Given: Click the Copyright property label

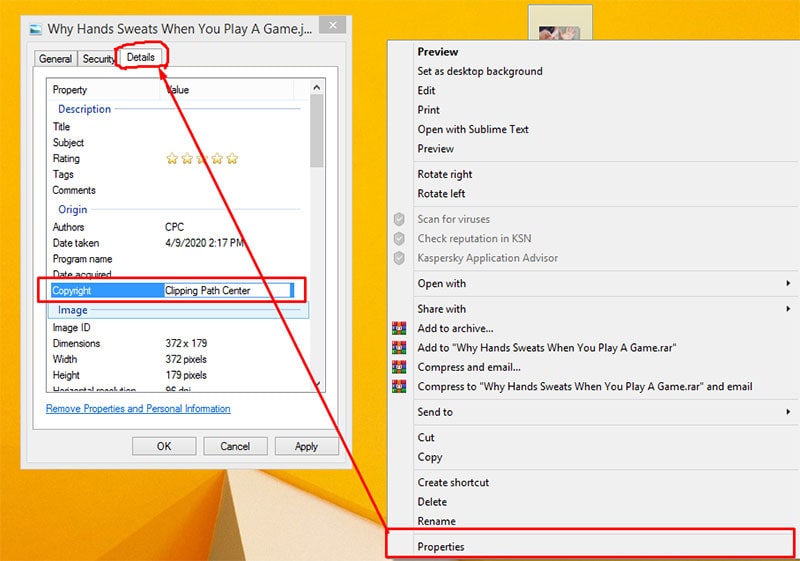Looking at the screenshot, I should coord(72,290).
